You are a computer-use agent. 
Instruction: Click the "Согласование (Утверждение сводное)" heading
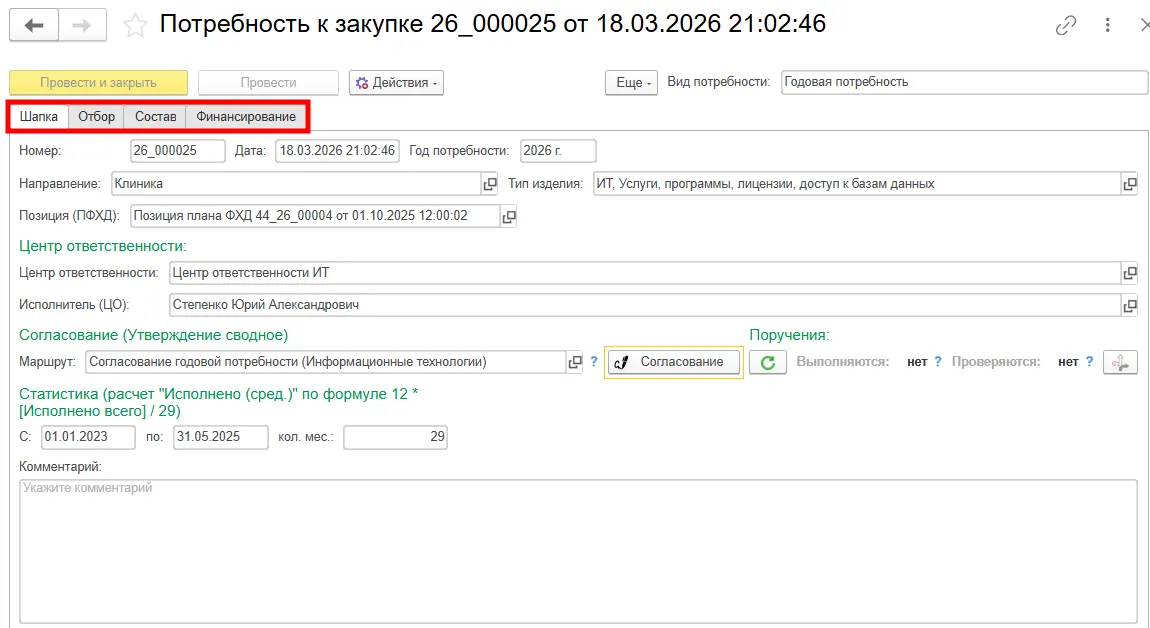pos(153,335)
